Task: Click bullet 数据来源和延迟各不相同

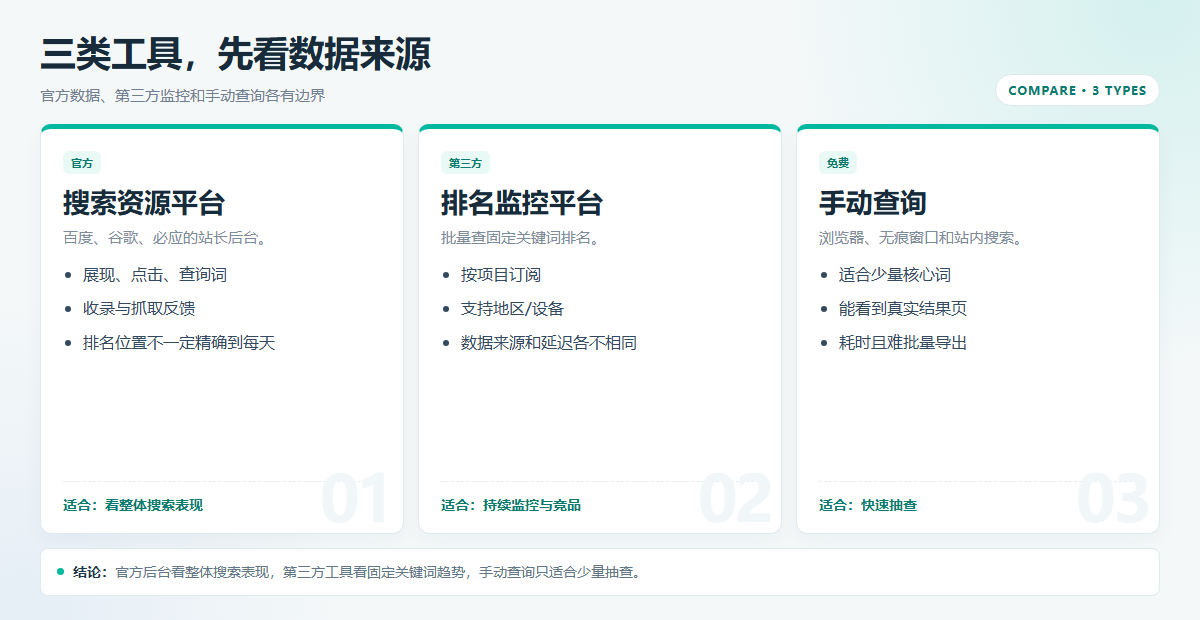Action: coord(549,343)
